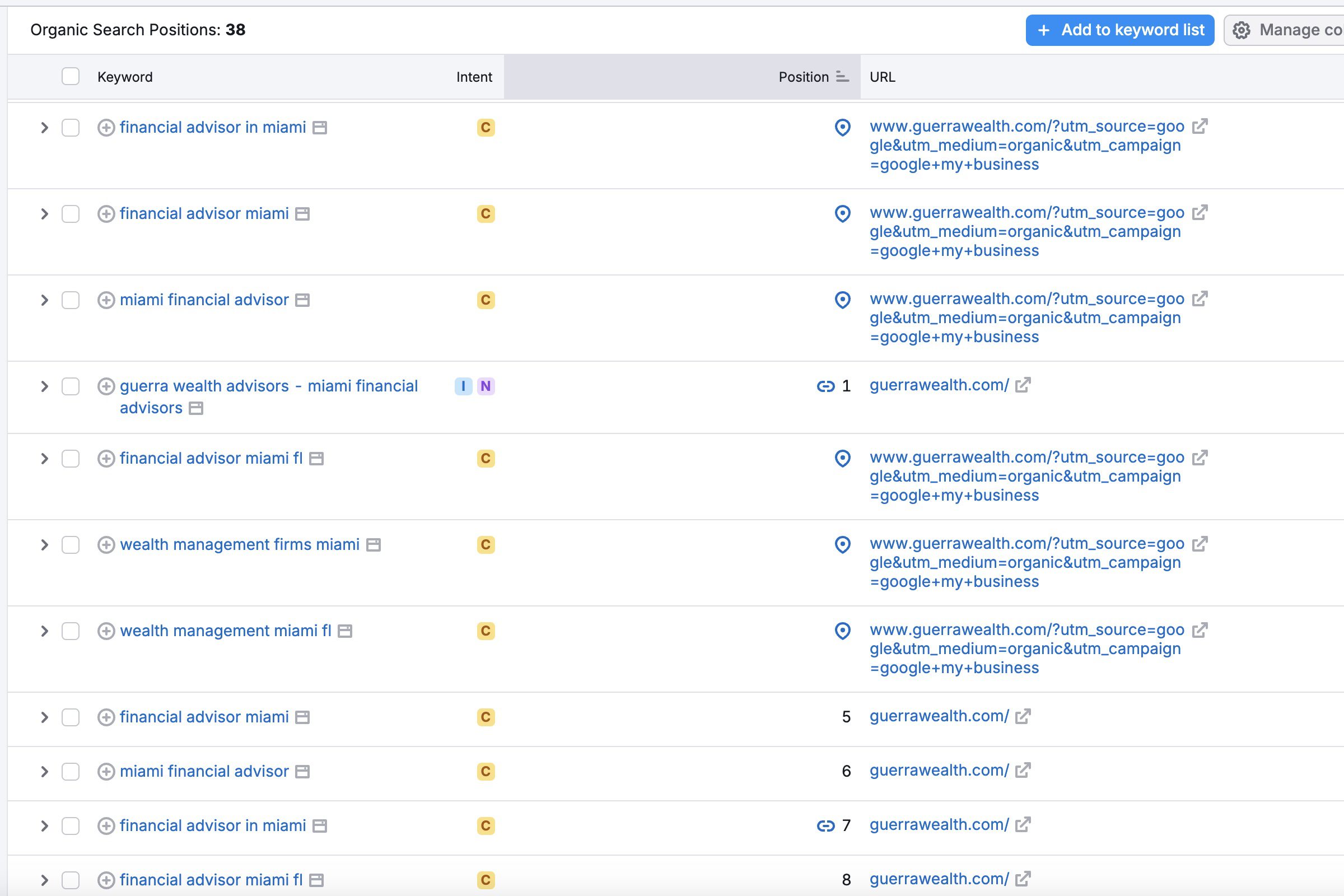The width and height of the screenshot is (1344, 896).
Task: Click the Intent column header
Action: (474, 77)
